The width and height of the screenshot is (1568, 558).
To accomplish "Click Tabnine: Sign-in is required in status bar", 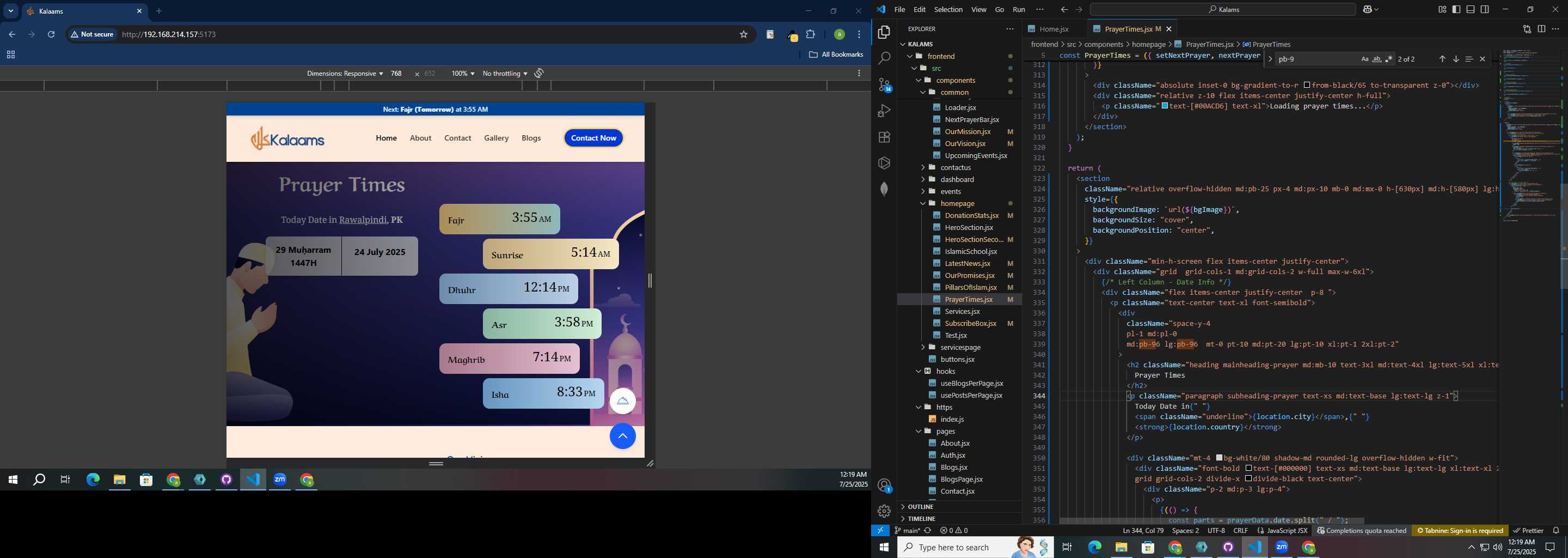I will tap(1460, 531).
